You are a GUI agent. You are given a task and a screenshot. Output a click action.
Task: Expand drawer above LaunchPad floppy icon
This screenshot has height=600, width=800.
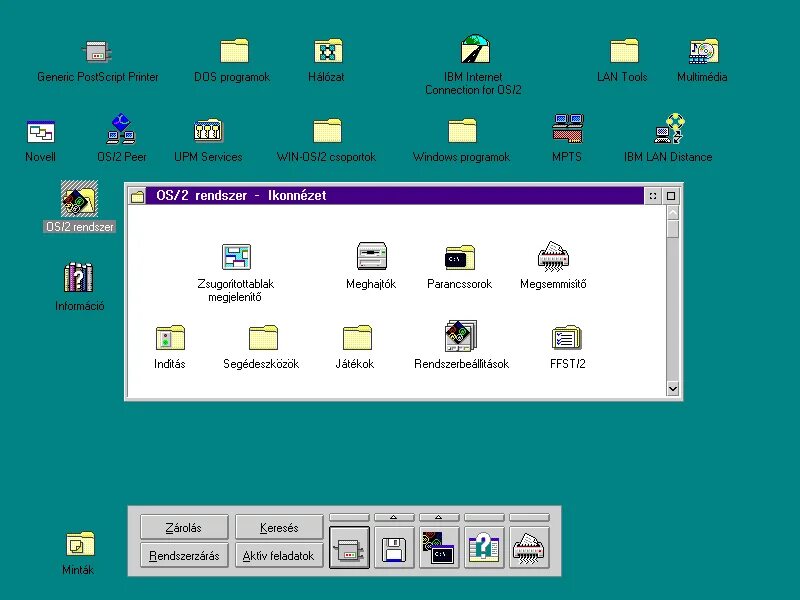[x=394, y=517]
